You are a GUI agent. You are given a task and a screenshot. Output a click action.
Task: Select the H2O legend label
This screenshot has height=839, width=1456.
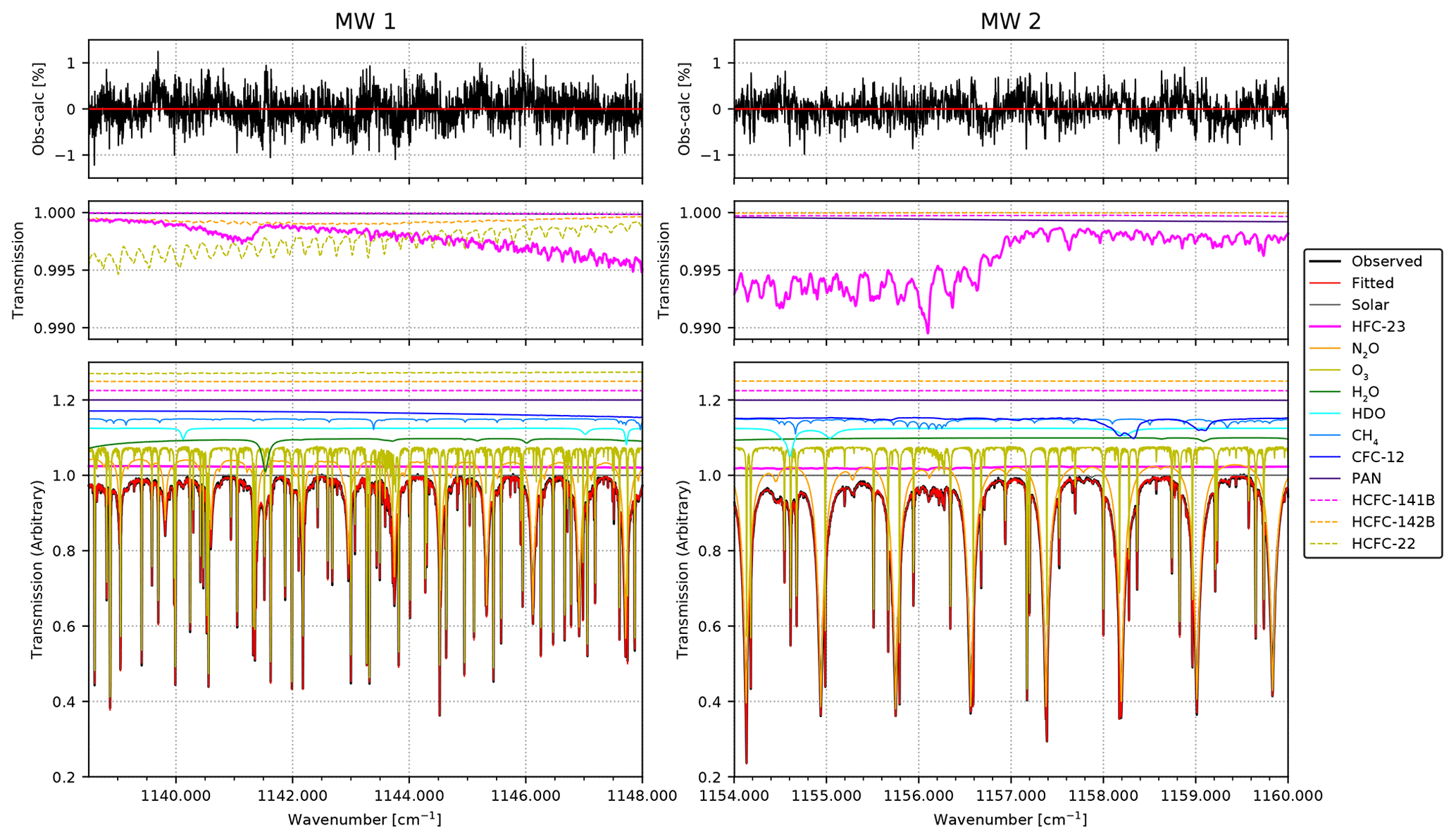point(1365,392)
